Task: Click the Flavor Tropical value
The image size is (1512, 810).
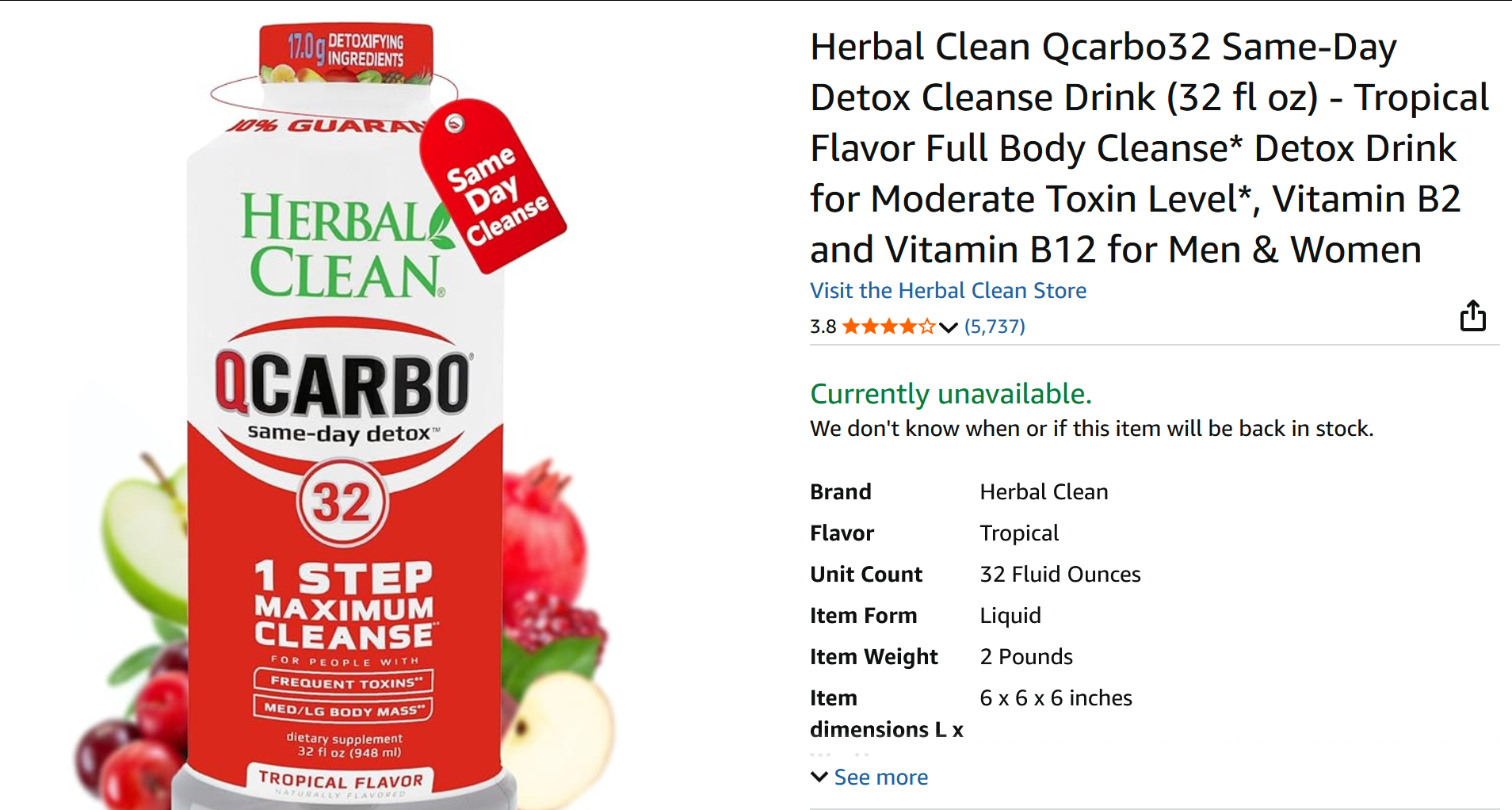Action: [x=1019, y=533]
